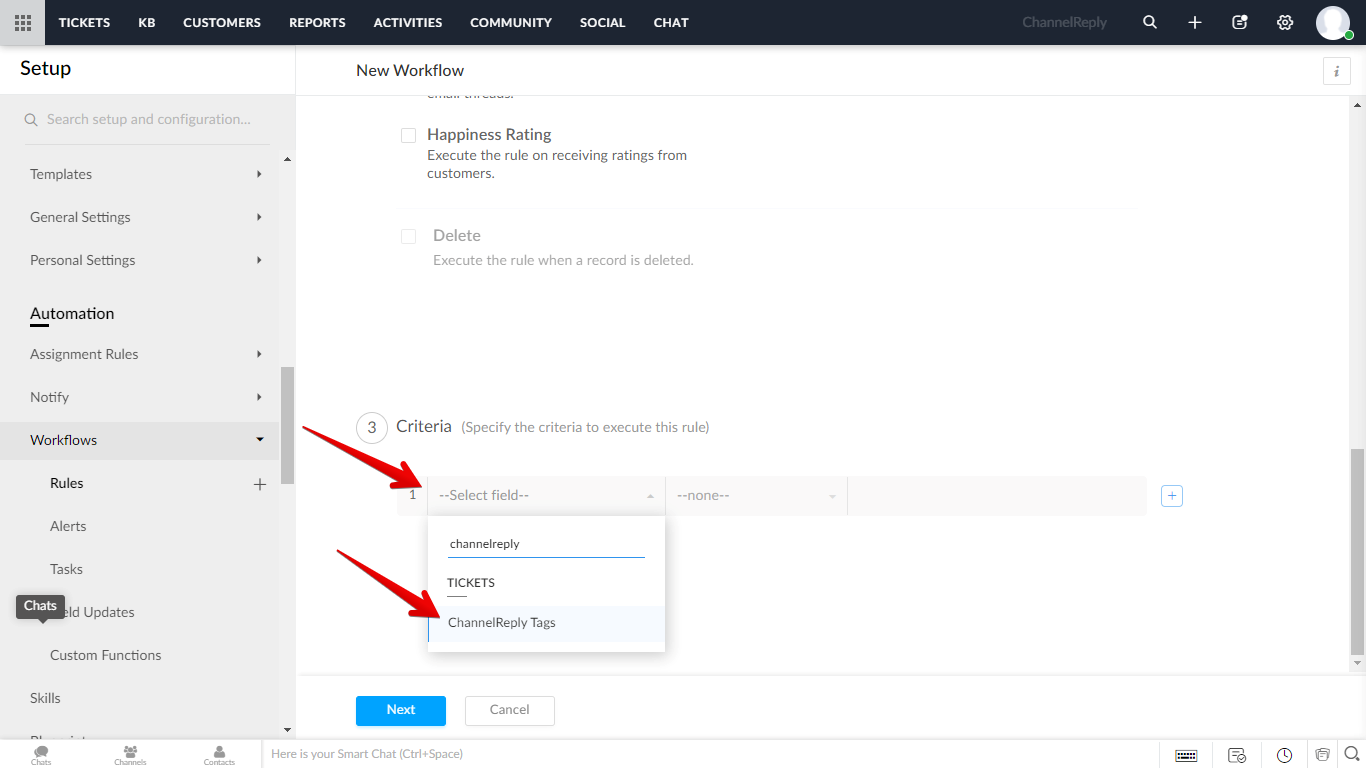Viewport: 1366px width, 768px height.
Task: Click the plus quick-add icon in header
Action: tap(1195, 22)
